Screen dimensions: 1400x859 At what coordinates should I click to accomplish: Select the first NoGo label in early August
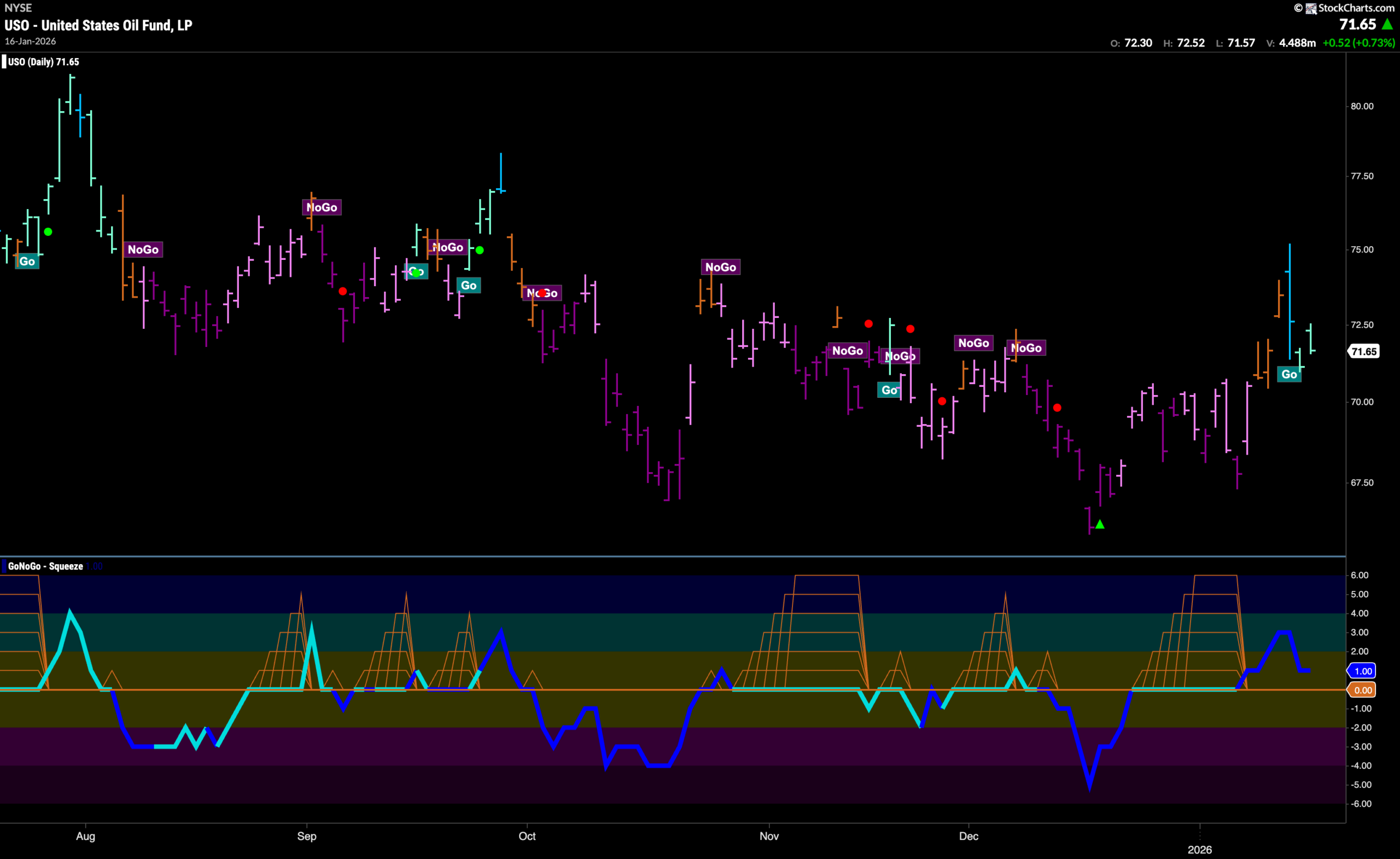pyautogui.click(x=143, y=249)
